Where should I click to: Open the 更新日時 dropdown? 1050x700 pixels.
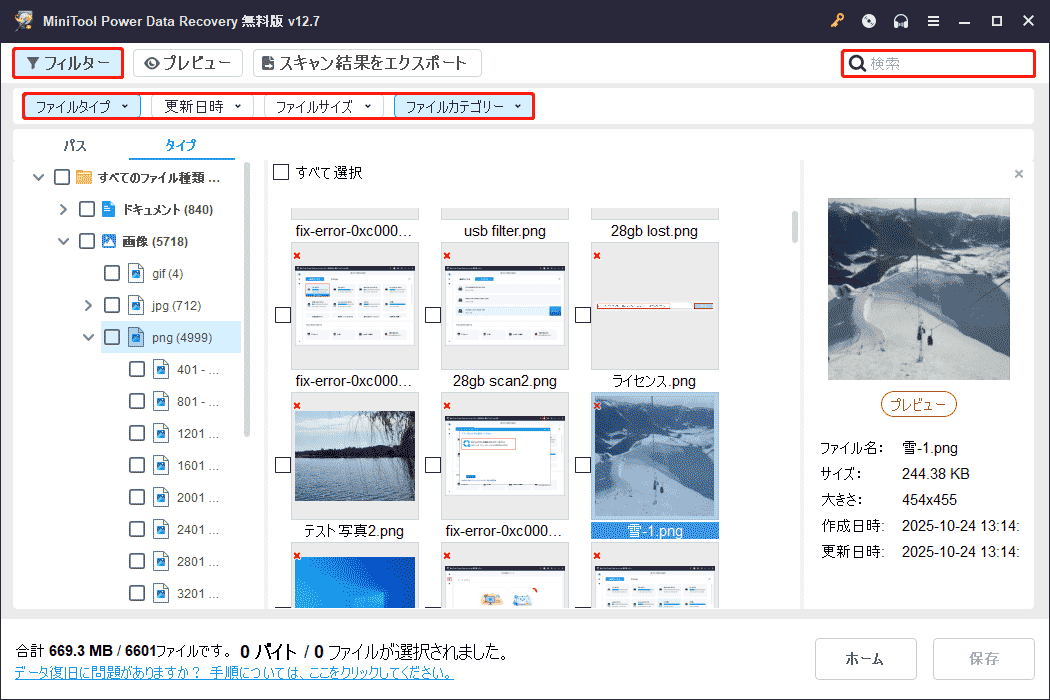pyautogui.click(x=201, y=105)
